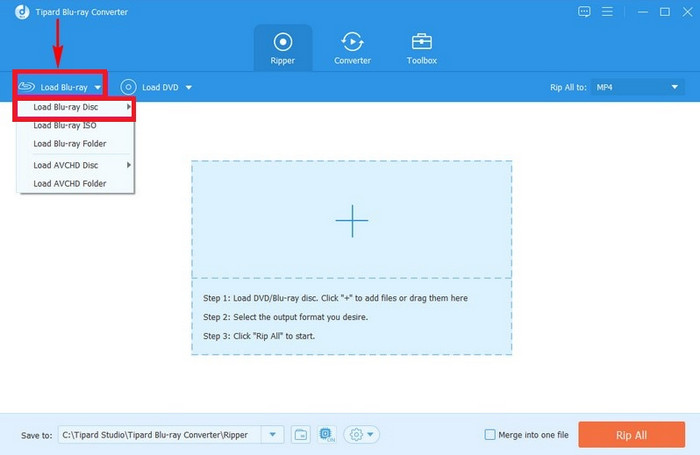The height and width of the screenshot is (455, 700).
Task: Minimize the Tipard window
Action: coord(642,12)
